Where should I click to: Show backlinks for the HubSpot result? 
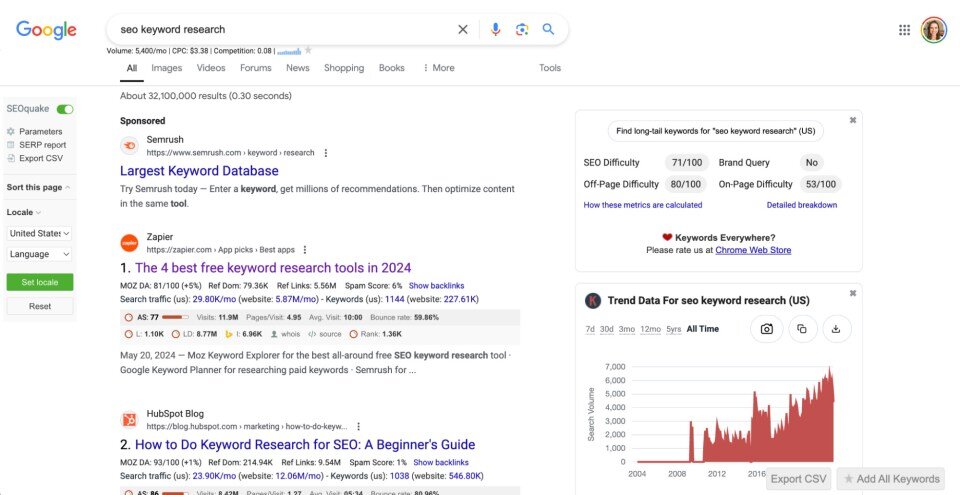click(441, 463)
